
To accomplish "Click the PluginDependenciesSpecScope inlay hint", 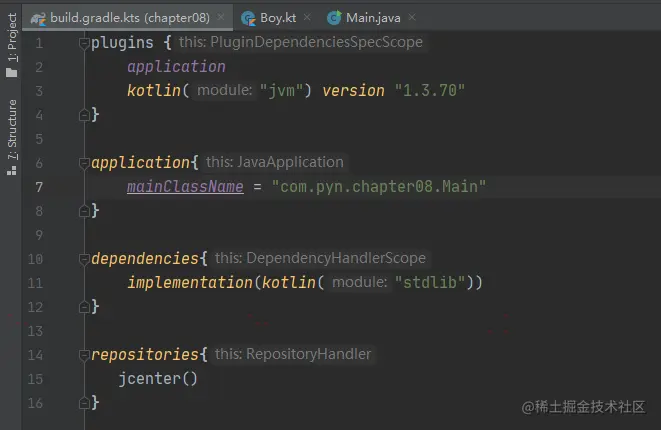I will pyautogui.click(x=300, y=42).
